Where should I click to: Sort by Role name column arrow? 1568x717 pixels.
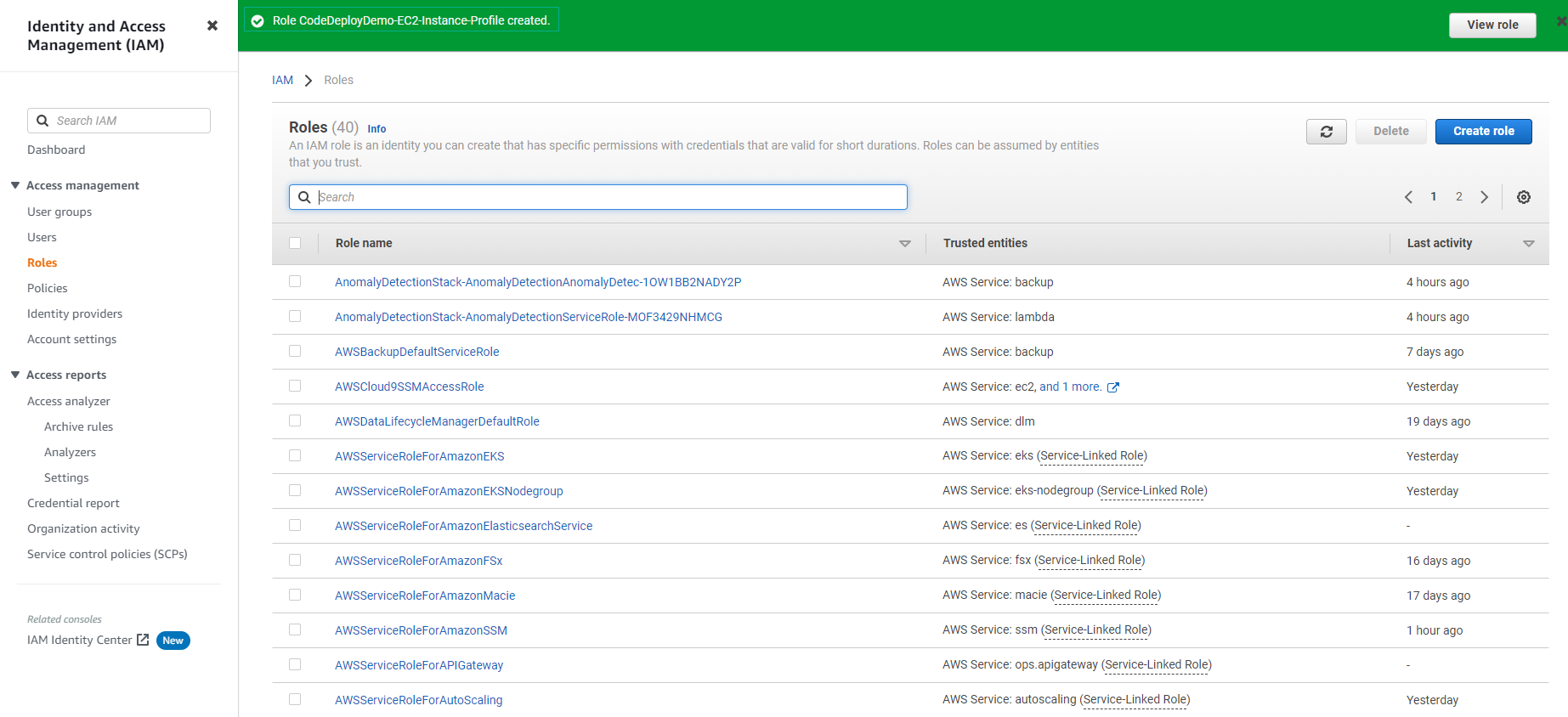(x=905, y=244)
